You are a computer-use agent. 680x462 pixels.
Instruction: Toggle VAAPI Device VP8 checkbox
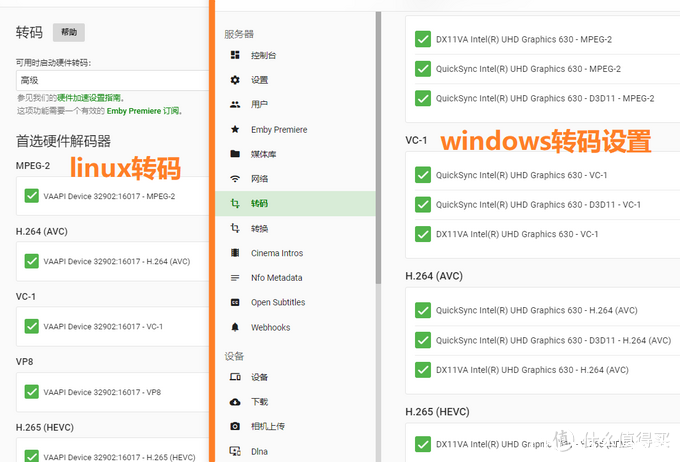click(x=32, y=392)
